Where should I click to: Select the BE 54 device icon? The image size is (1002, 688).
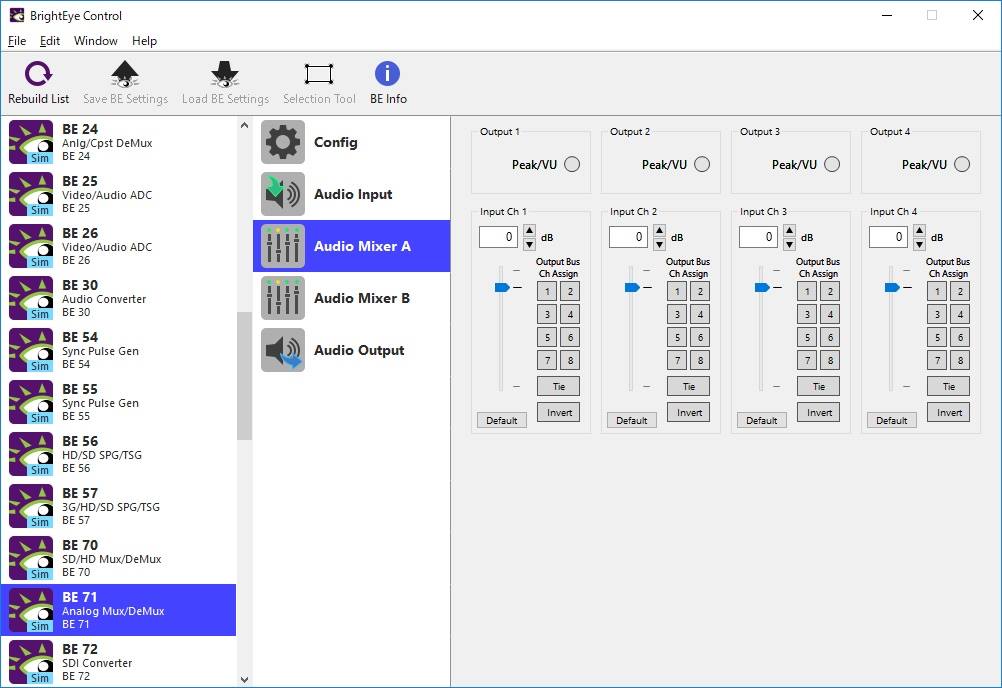[x=31, y=350]
